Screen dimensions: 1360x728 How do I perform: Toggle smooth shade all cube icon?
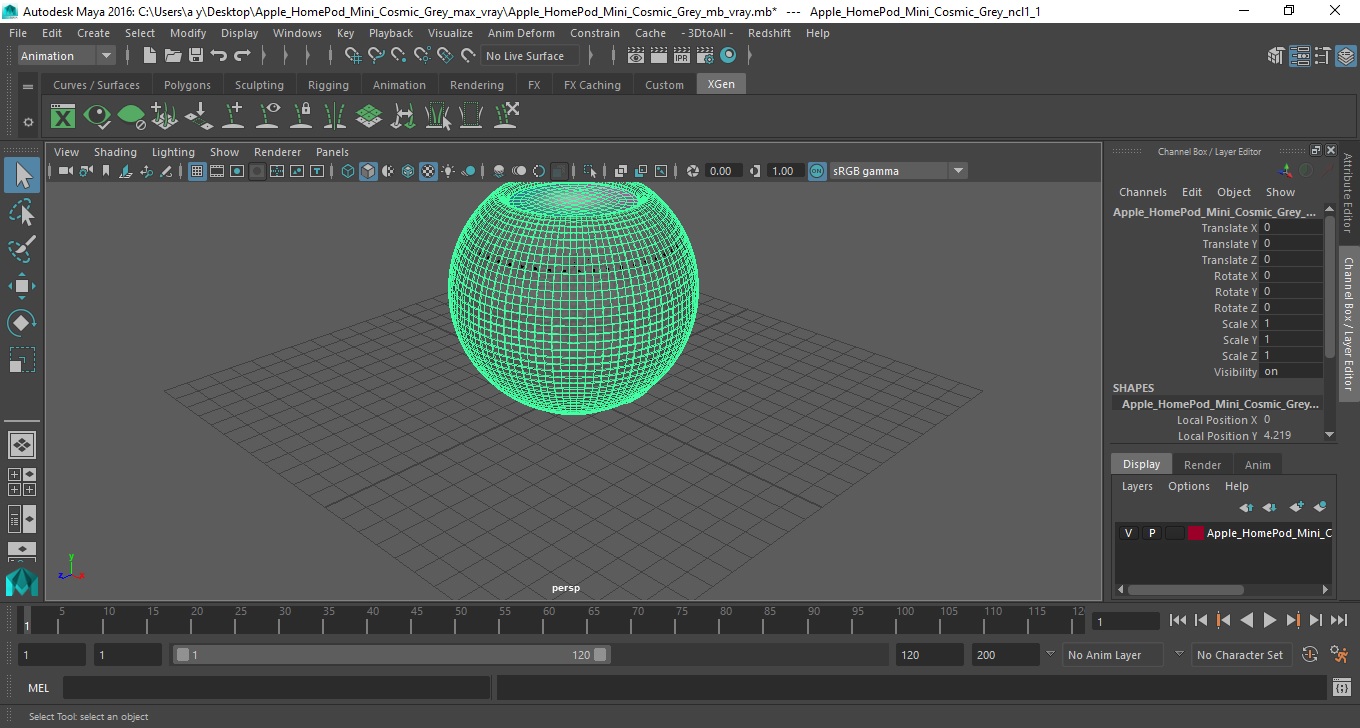point(368,171)
